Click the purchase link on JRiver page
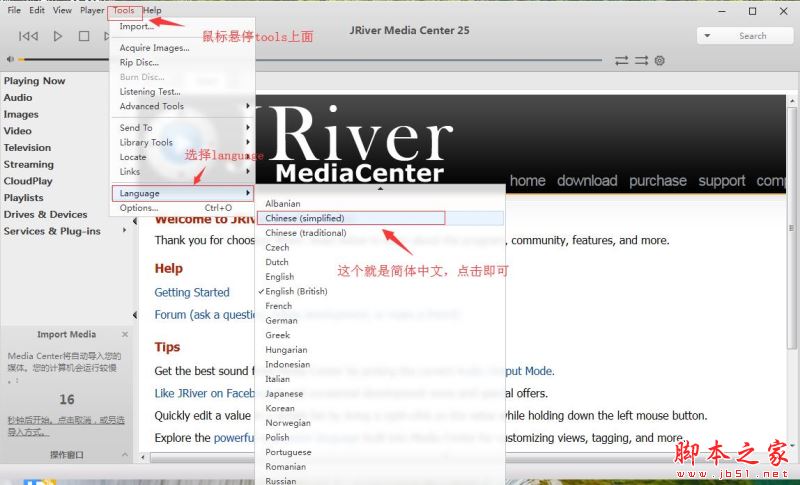800x485 pixels. click(x=658, y=181)
